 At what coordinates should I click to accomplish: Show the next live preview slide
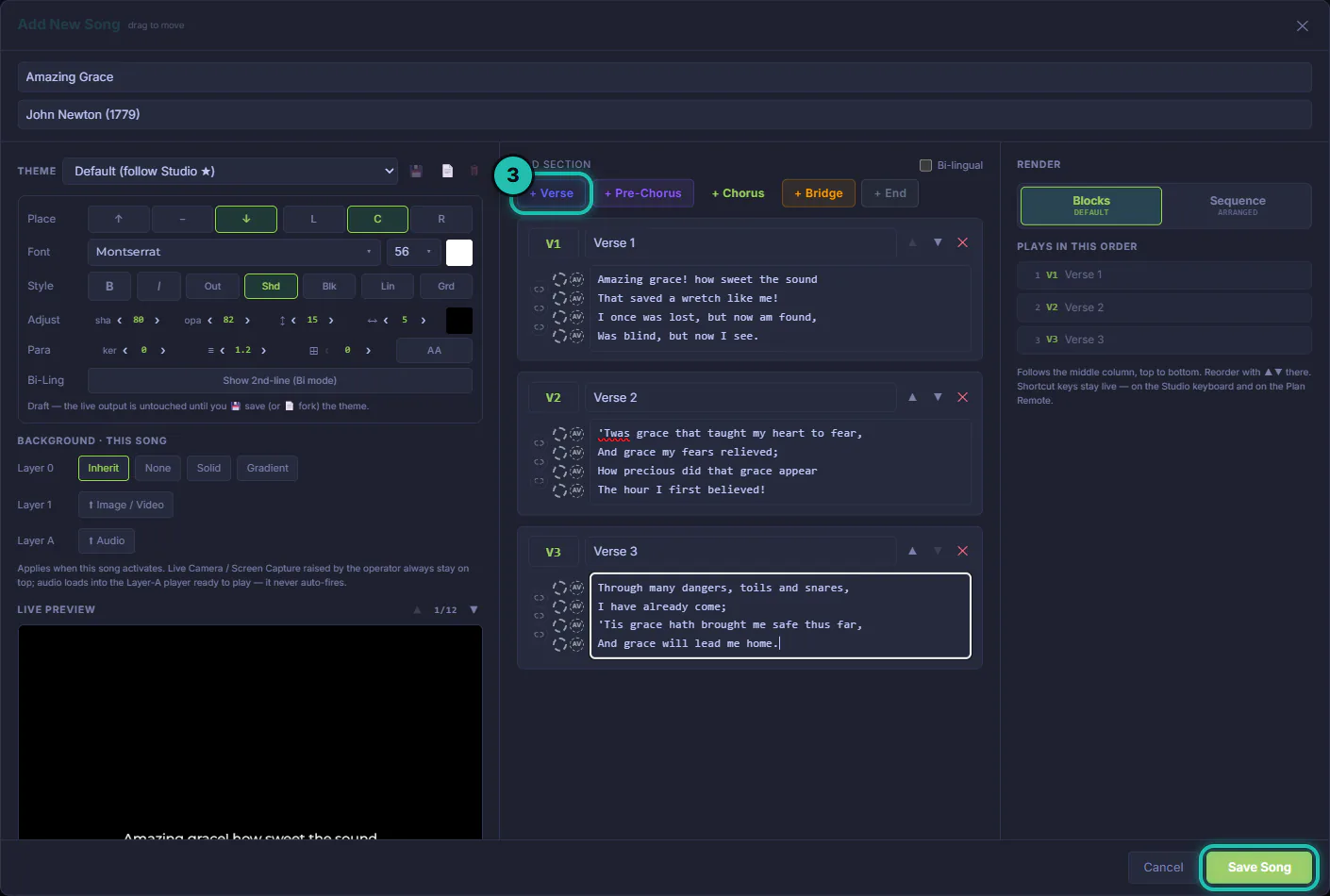pyautogui.click(x=474, y=609)
